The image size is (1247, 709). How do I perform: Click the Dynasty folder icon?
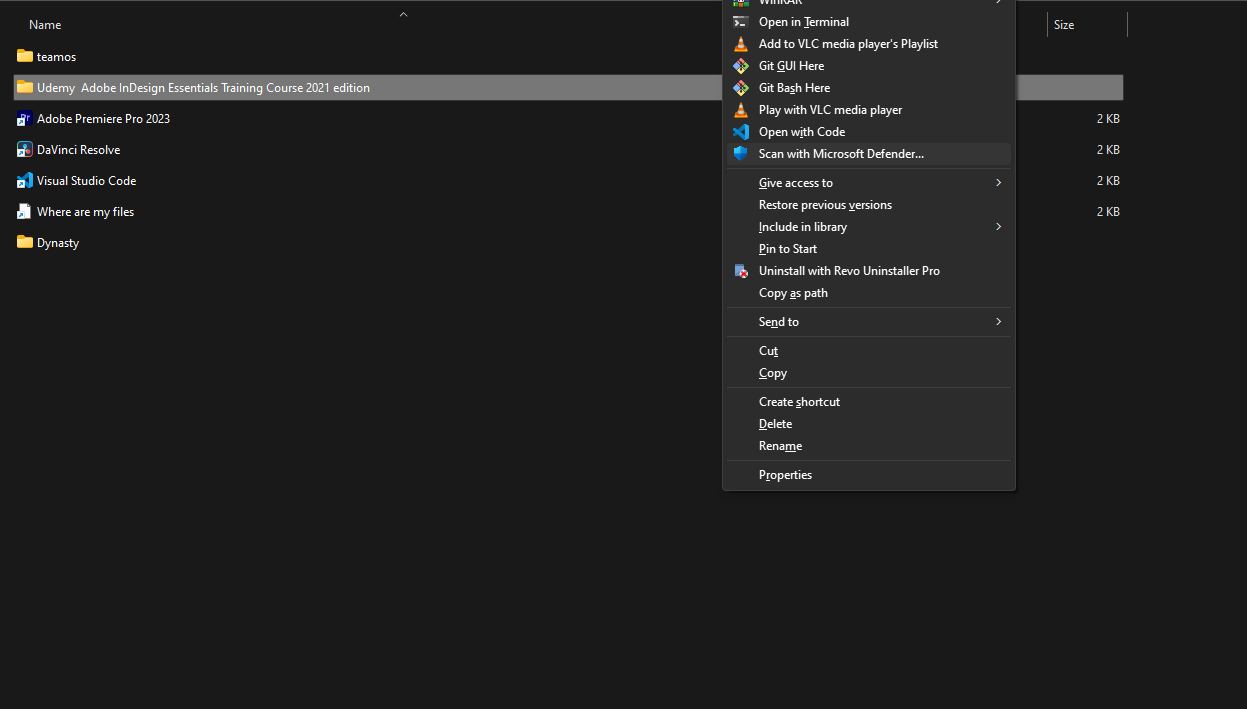coord(25,242)
